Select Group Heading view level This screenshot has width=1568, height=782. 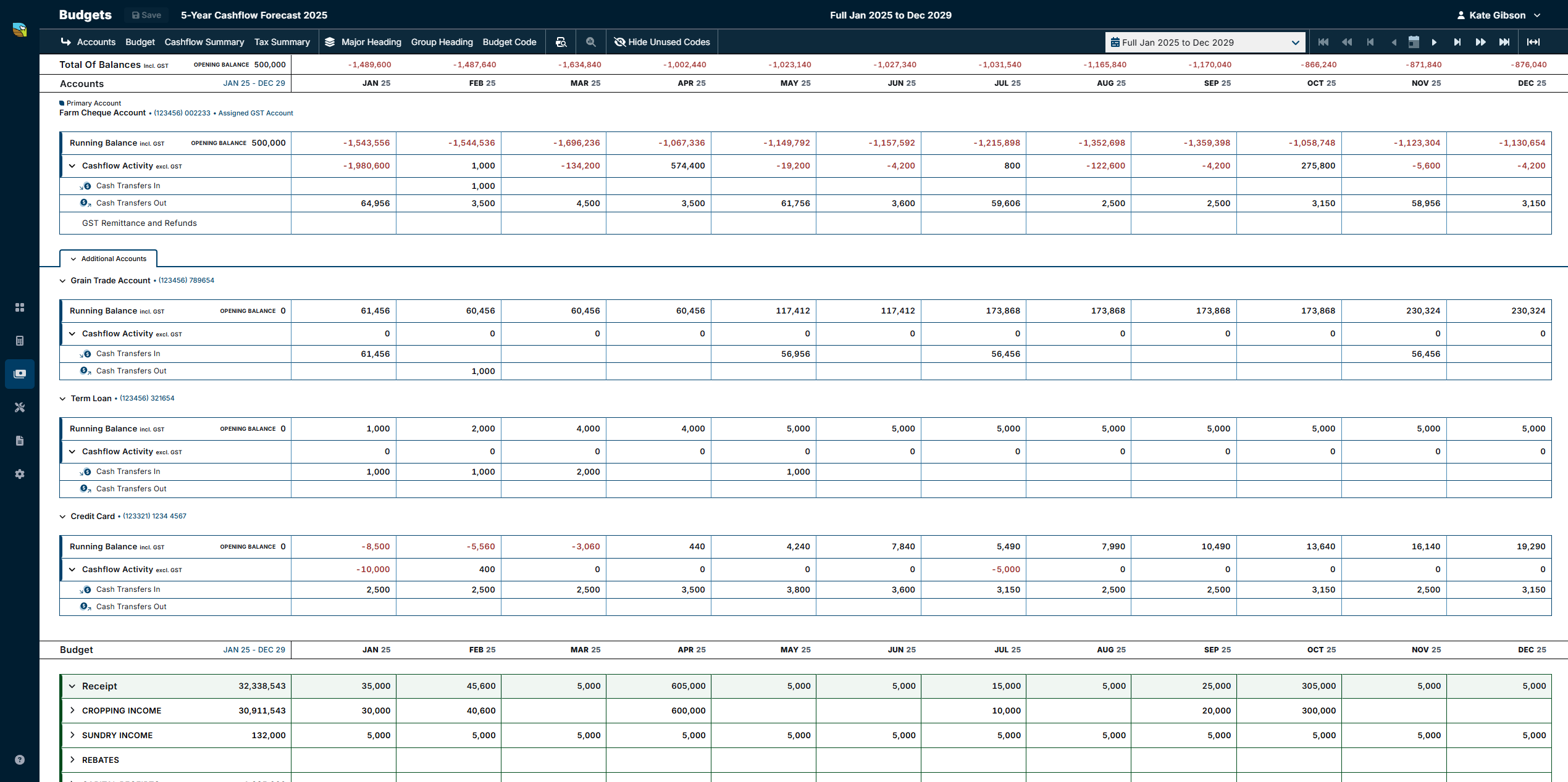tap(442, 42)
